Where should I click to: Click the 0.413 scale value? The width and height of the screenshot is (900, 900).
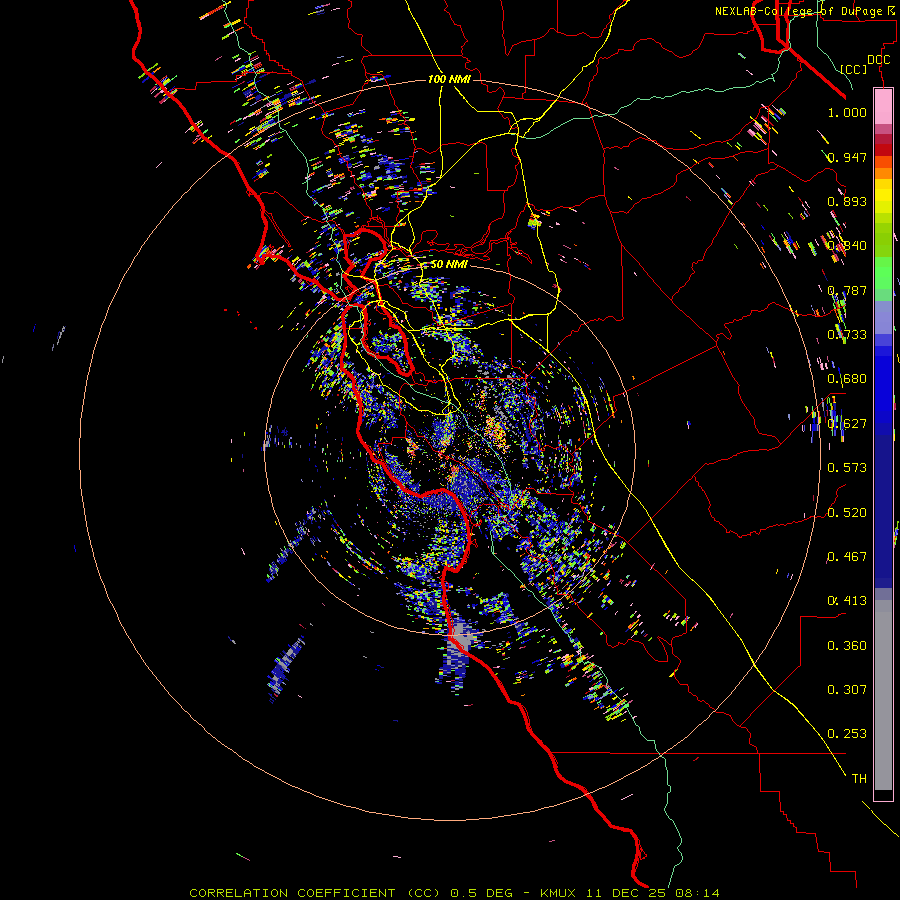point(847,601)
